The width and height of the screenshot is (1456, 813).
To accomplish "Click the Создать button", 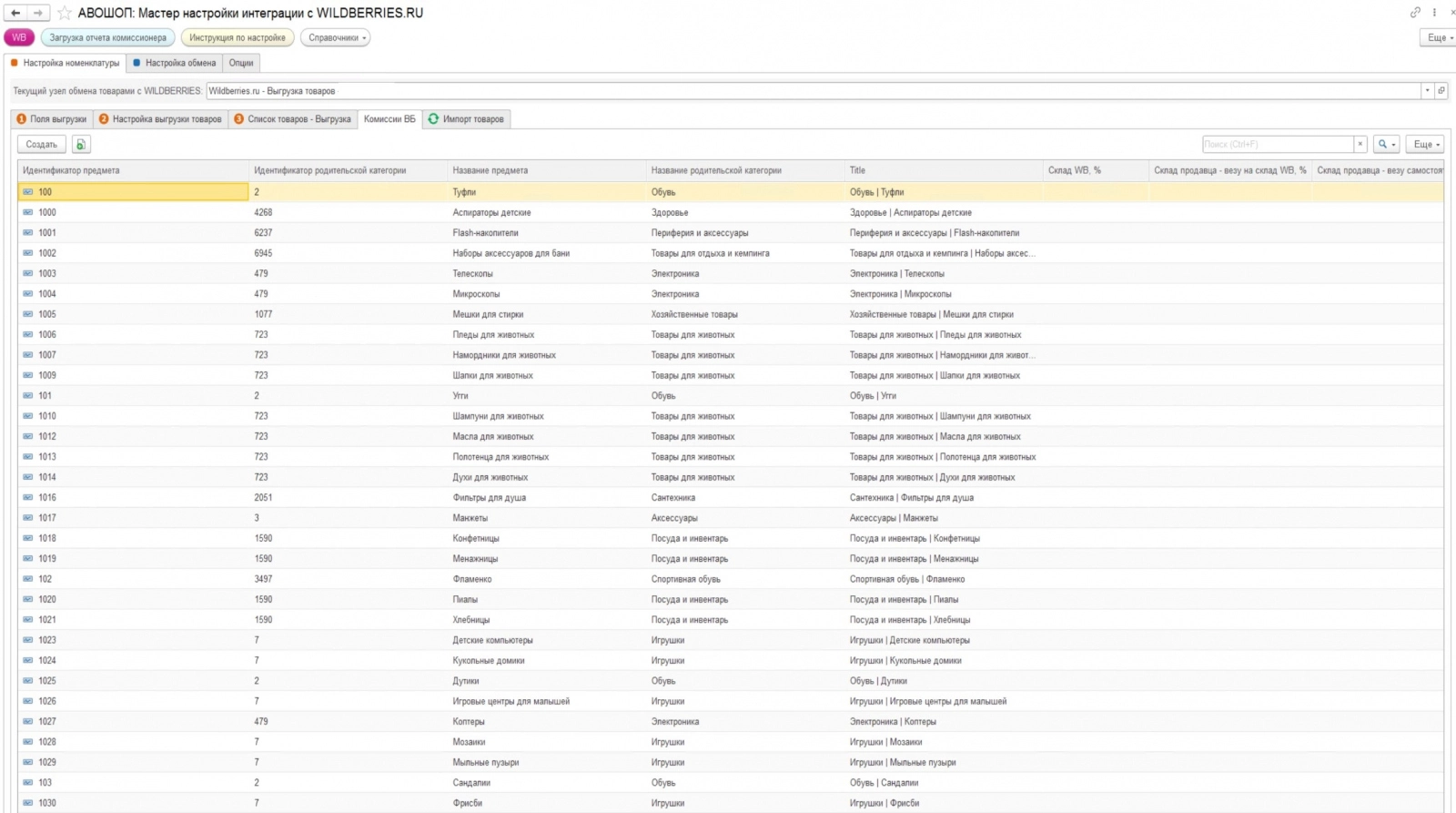I will point(42,144).
